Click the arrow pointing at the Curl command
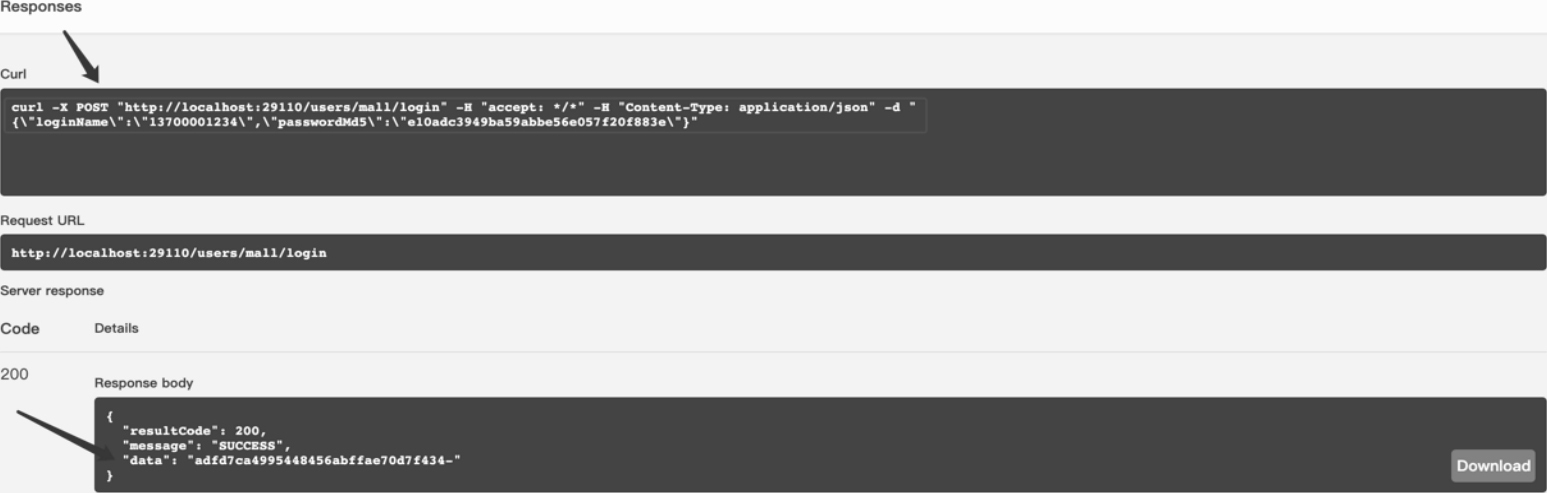This screenshot has height=493, width=1547. [81, 57]
